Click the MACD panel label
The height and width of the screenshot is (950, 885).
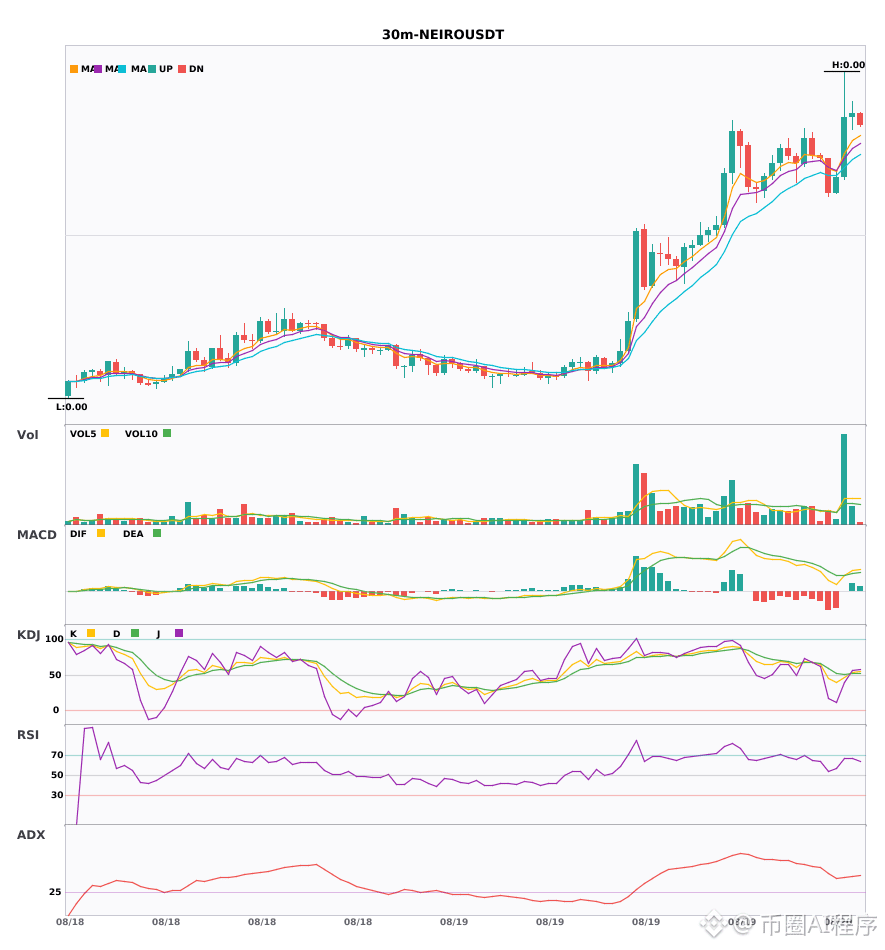click(x=36, y=535)
